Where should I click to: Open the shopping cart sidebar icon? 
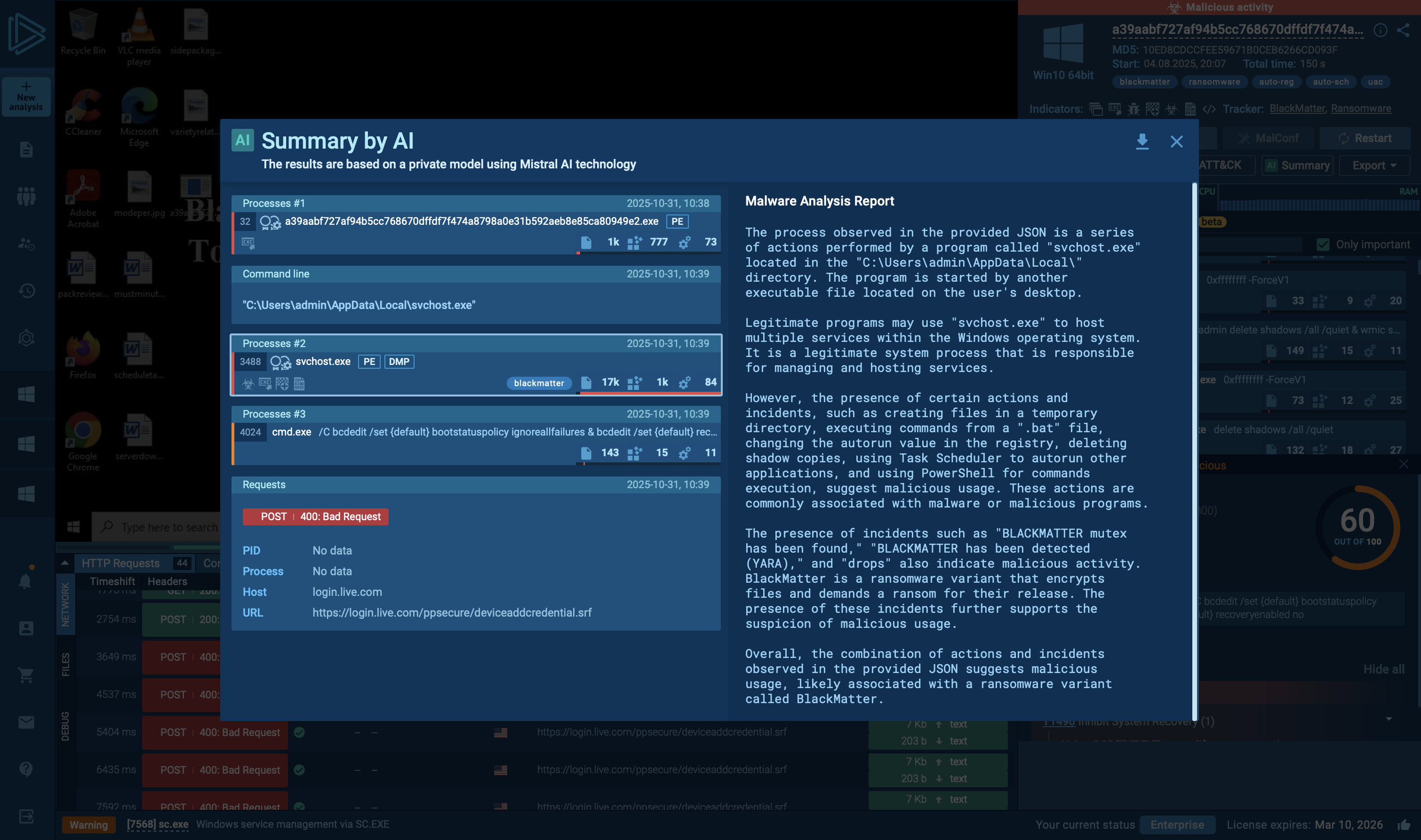click(26, 675)
